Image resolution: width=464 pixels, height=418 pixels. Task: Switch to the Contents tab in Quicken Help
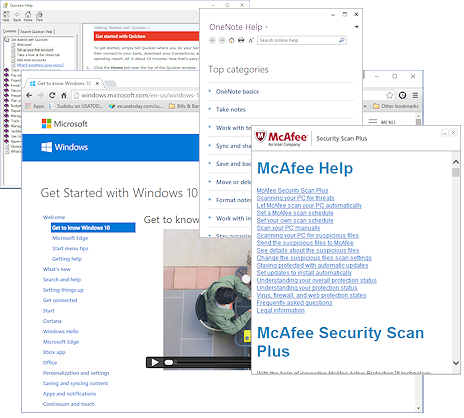click(10, 31)
